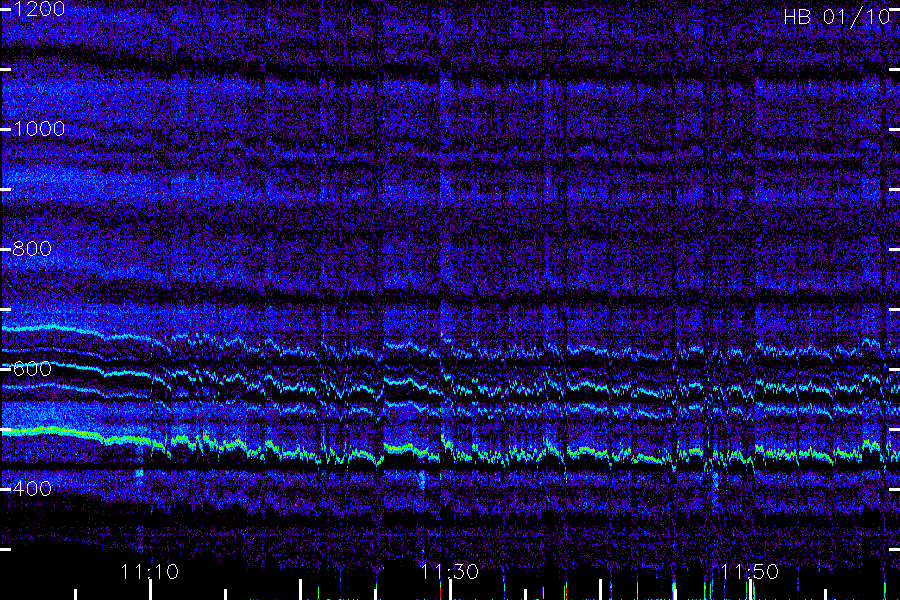Click the 400 frequency axis label

tap(32, 489)
